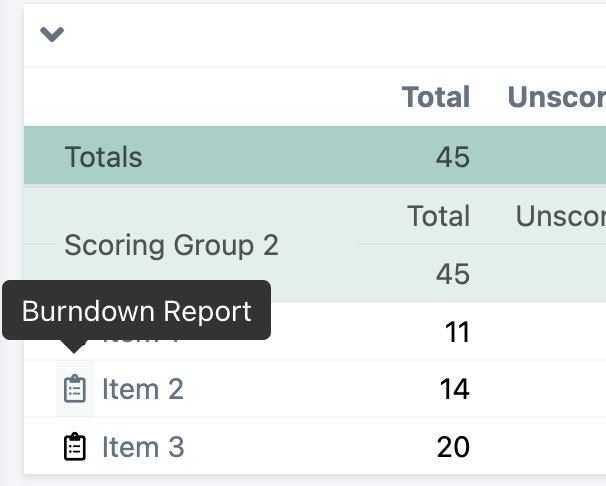This screenshot has width=606, height=486.
Task: Select the Totals row label
Action: coord(104,157)
